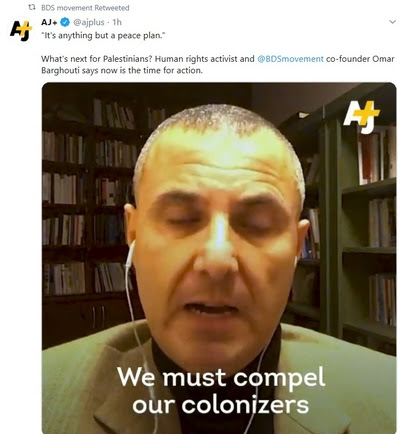Click "co-founder Omar" in the tweet text
This screenshot has height=434, width=400.
[x=360, y=59]
